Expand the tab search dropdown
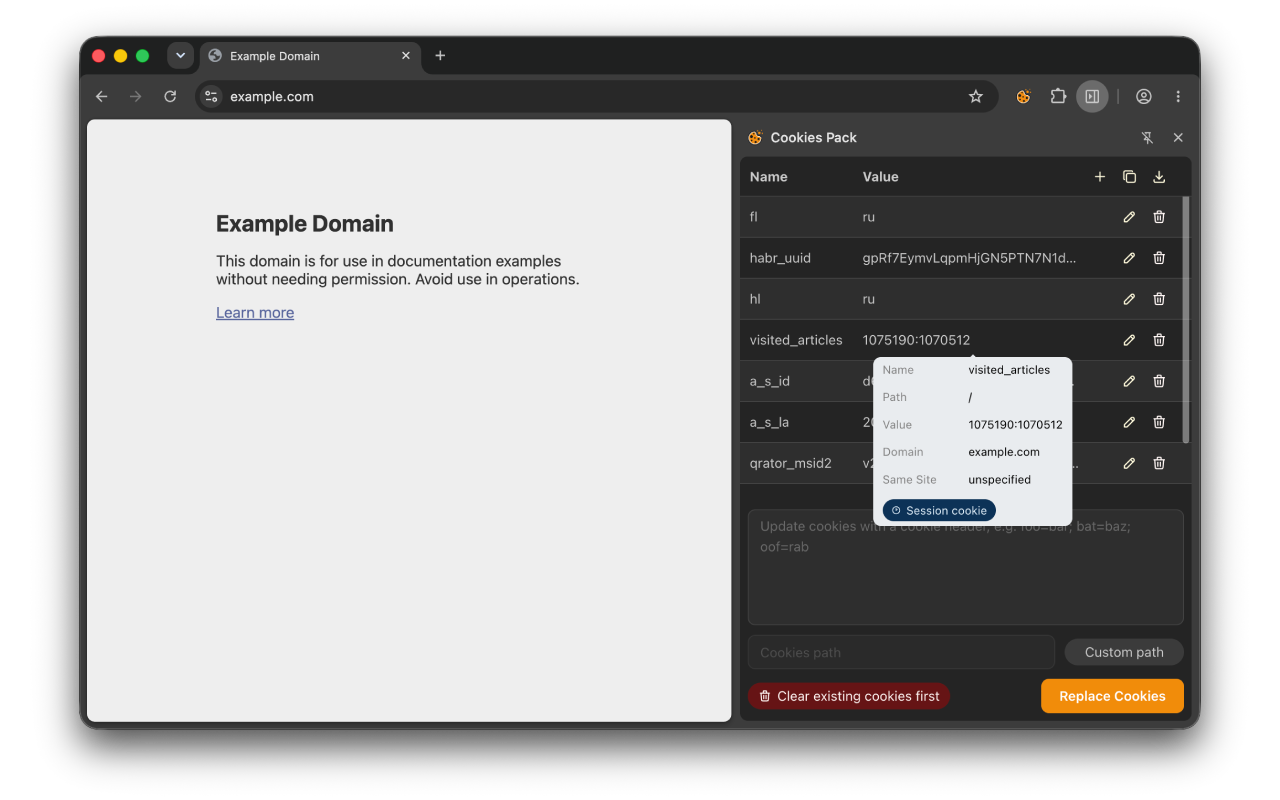The width and height of the screenshot is (1280, 800). (180, 56)
